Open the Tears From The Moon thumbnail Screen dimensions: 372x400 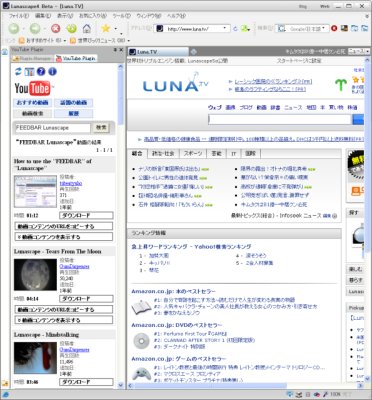point(35,274)
